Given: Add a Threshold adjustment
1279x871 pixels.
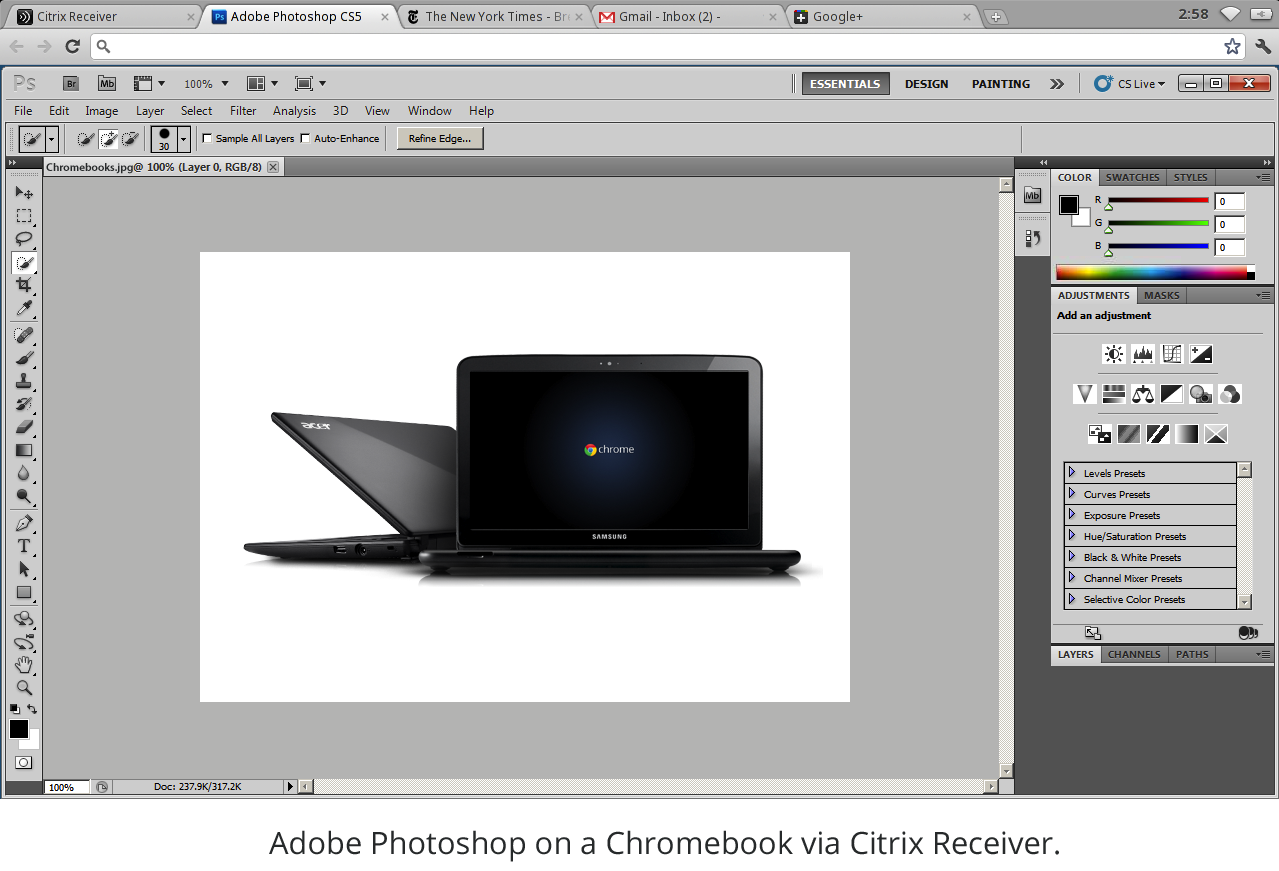Looking at the screenshot, I should pos(1158,434).
